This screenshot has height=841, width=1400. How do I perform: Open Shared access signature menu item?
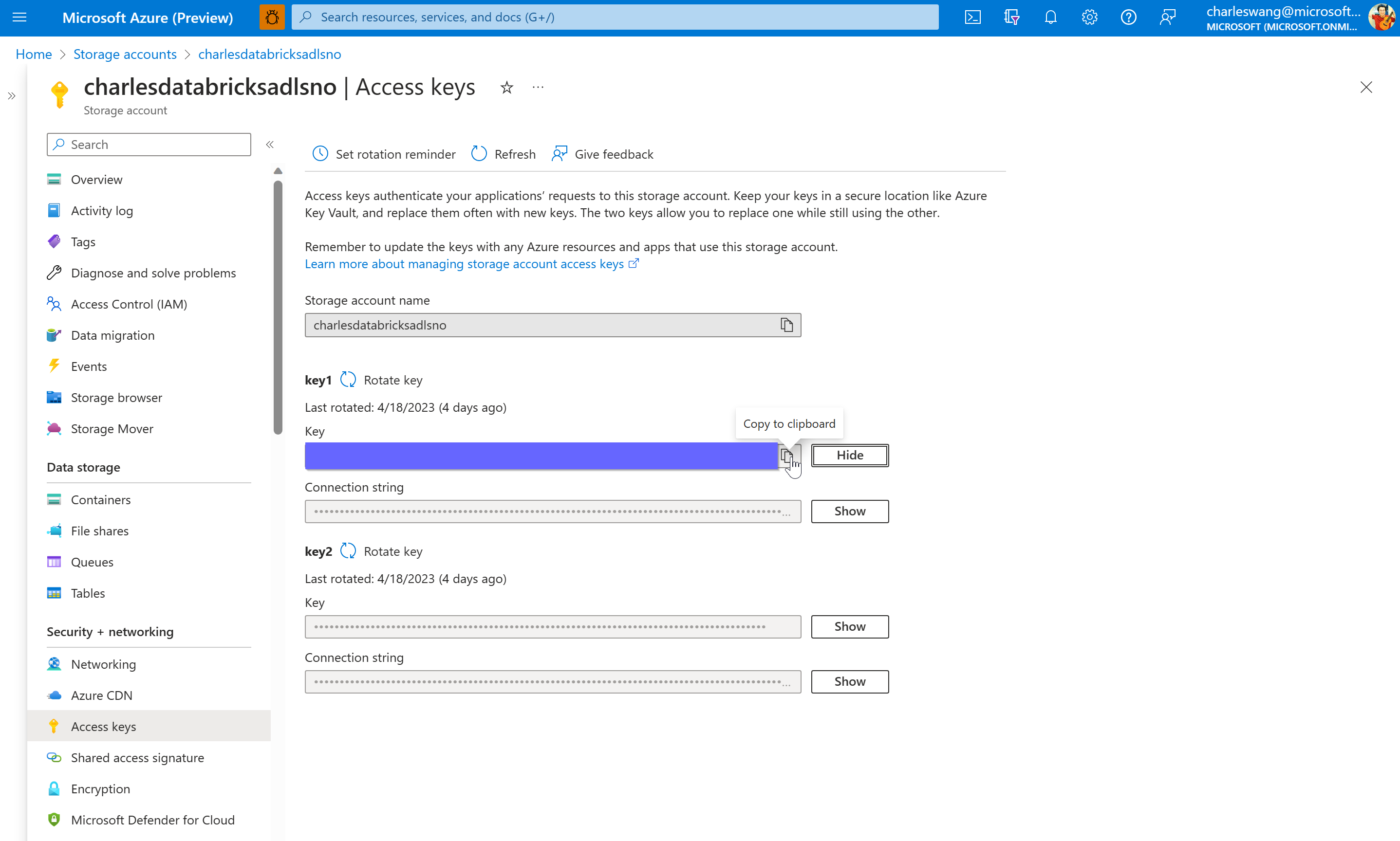pyautogui.click(x=137, y=758)
